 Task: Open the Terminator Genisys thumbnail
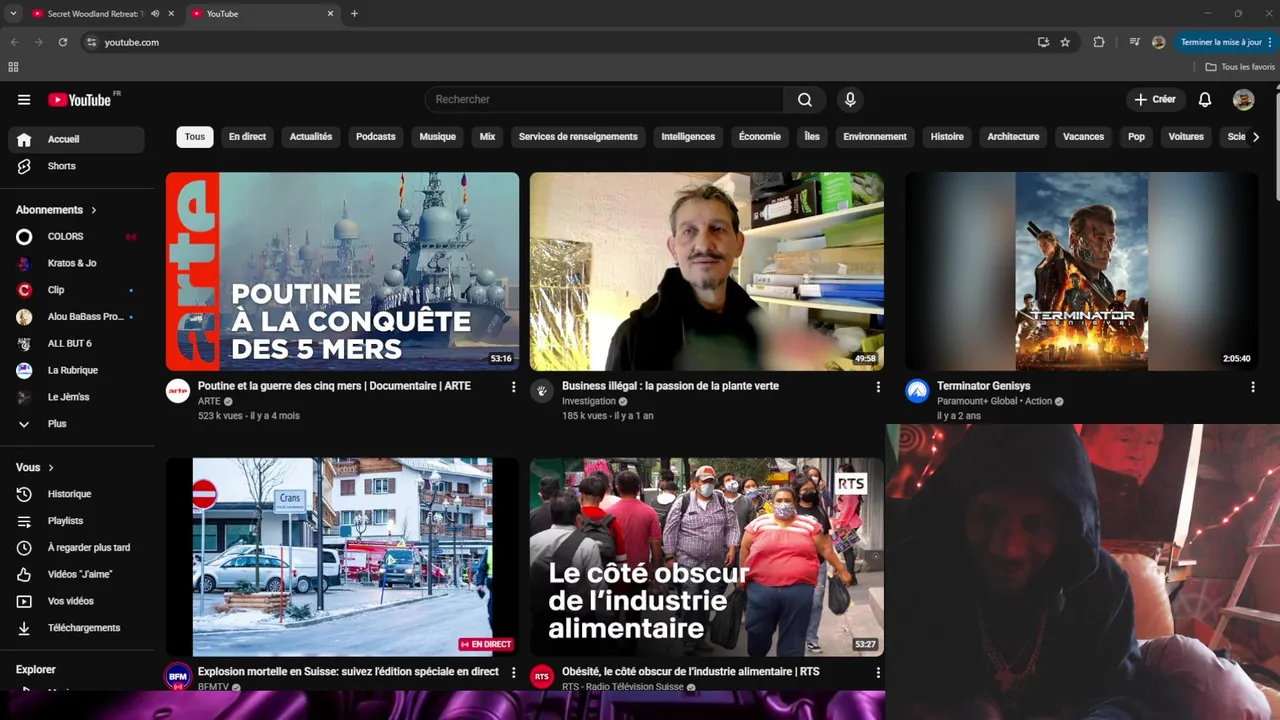1082,271
